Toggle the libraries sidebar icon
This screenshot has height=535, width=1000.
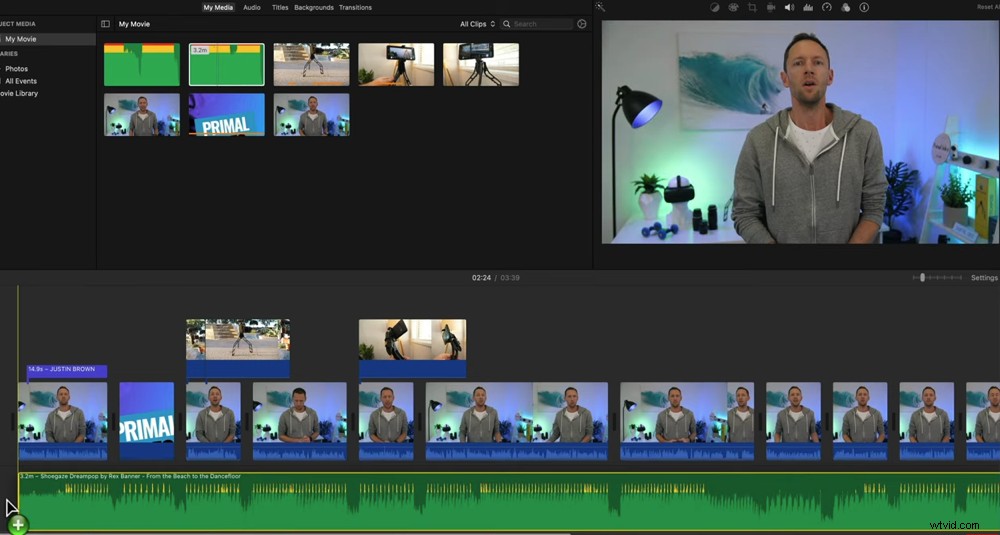106,24
